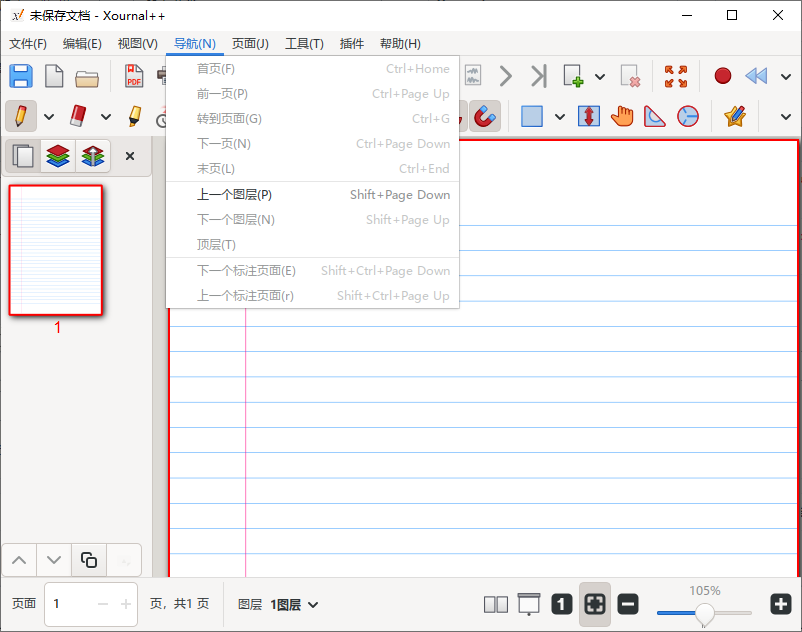Click the zoom level slider
The width and height of the screenshot is (802, 632).
pos(704,612)
